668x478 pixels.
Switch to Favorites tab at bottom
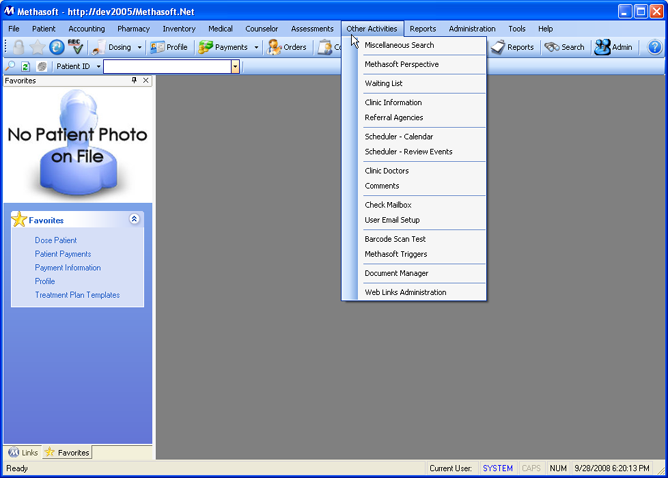(67, 452)
